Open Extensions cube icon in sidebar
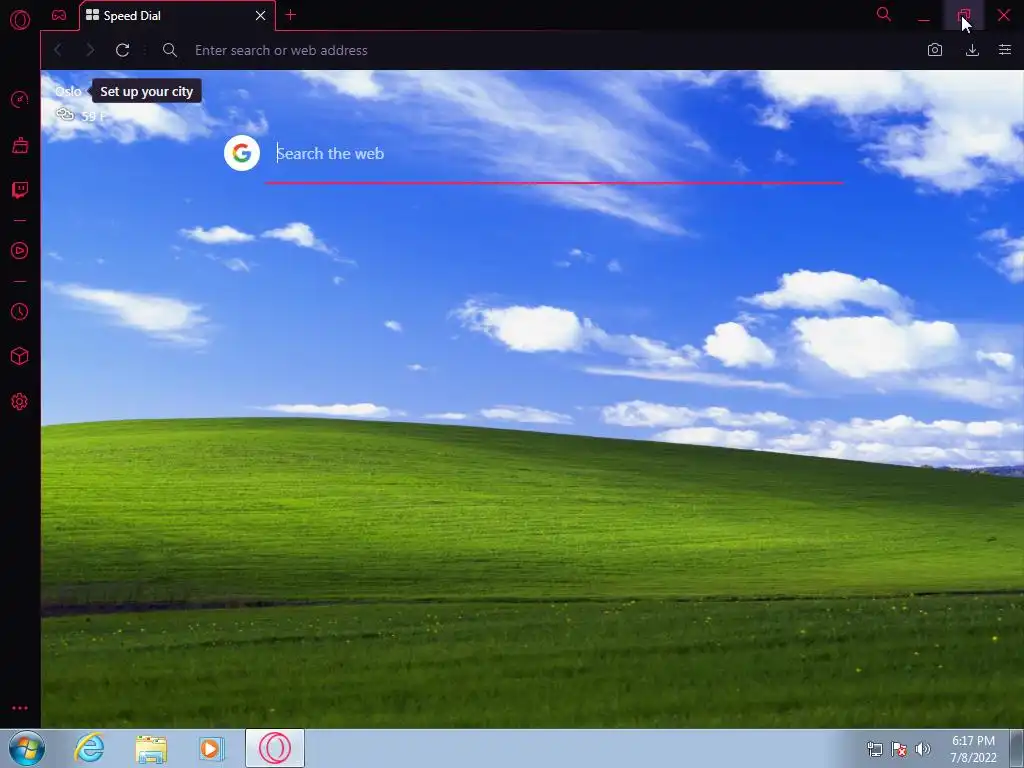The height and width of the screenshot is (768, 1024). pos(20,356)
